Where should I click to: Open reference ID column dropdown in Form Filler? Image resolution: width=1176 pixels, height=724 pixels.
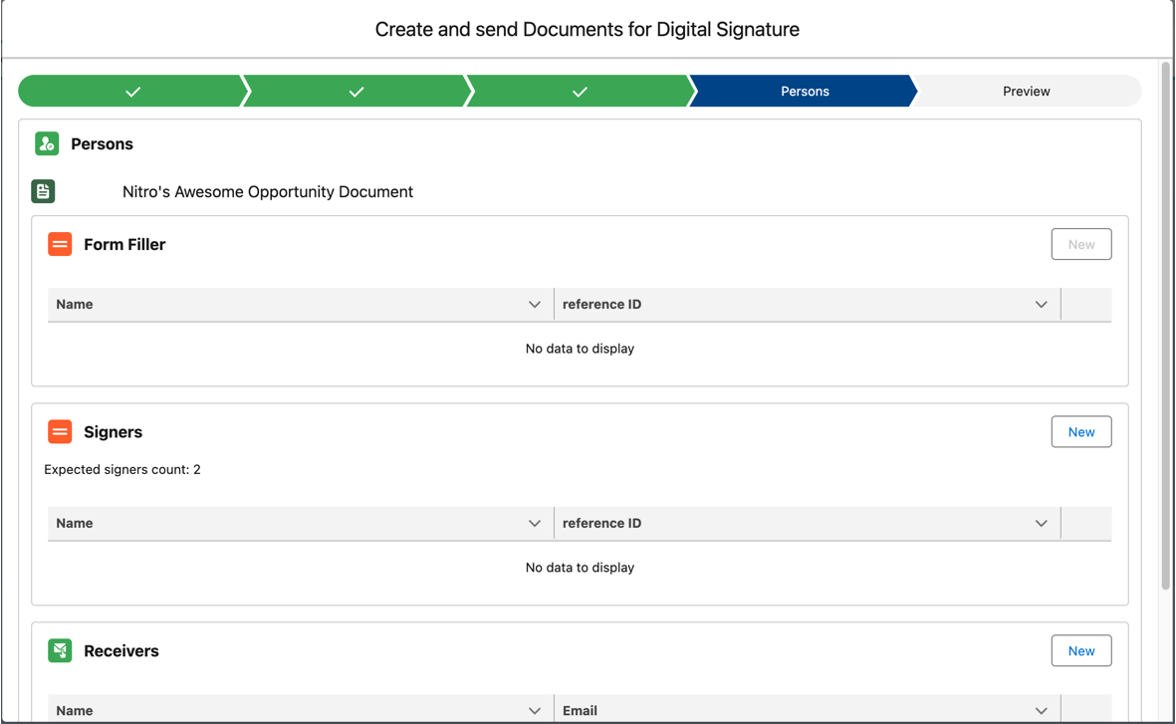point(1041,305)
